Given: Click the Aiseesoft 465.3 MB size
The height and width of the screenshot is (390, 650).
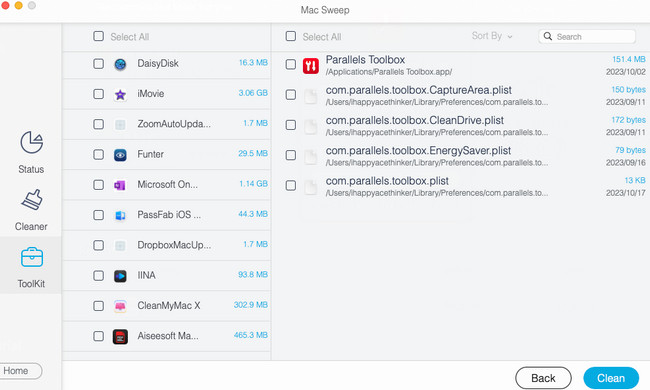Looking at the screenshot, I should (x=251, y=335).
